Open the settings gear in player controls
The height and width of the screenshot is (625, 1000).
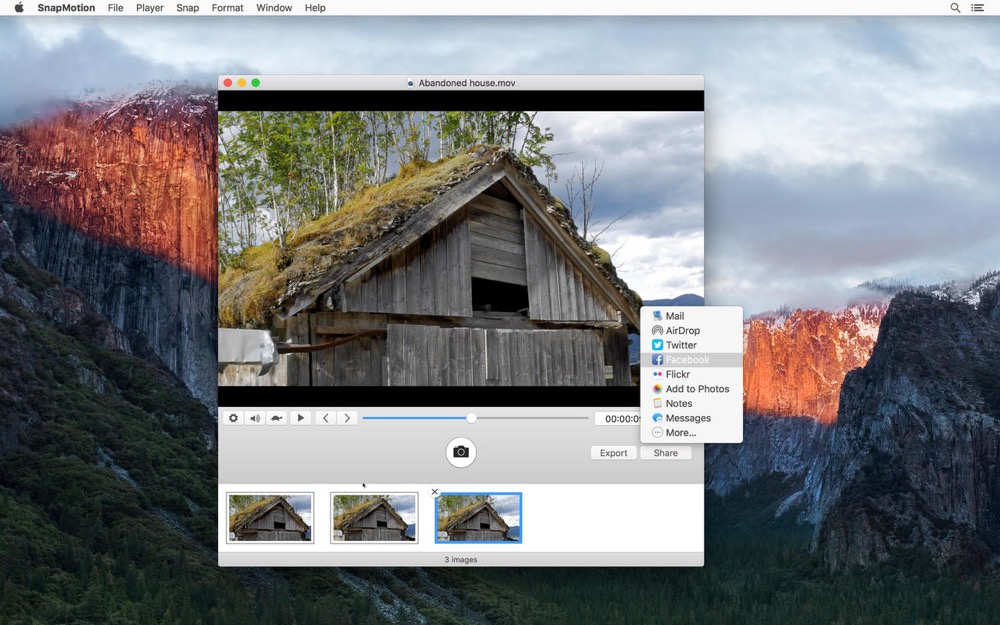click(233, 418)
